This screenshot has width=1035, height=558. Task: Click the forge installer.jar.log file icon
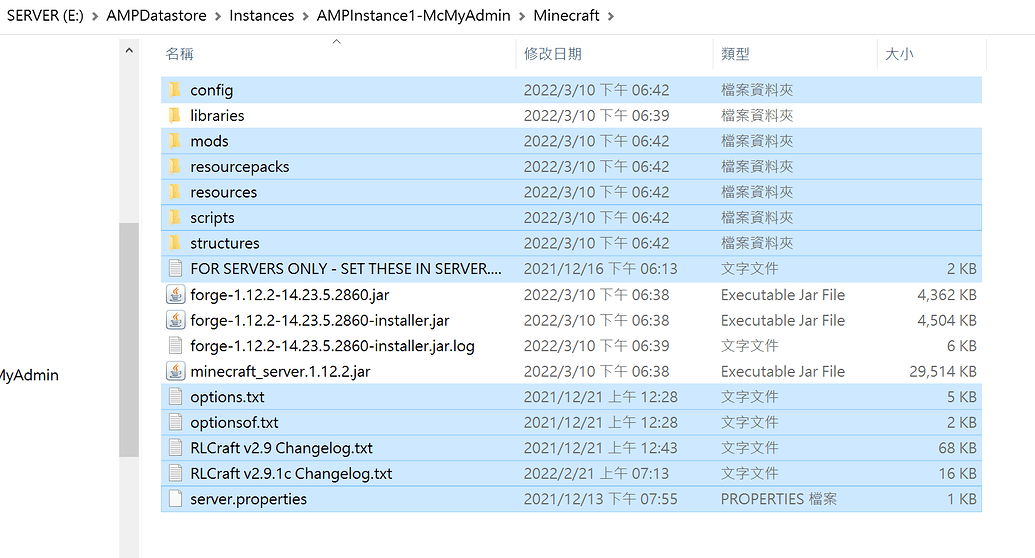click(175, 345)
